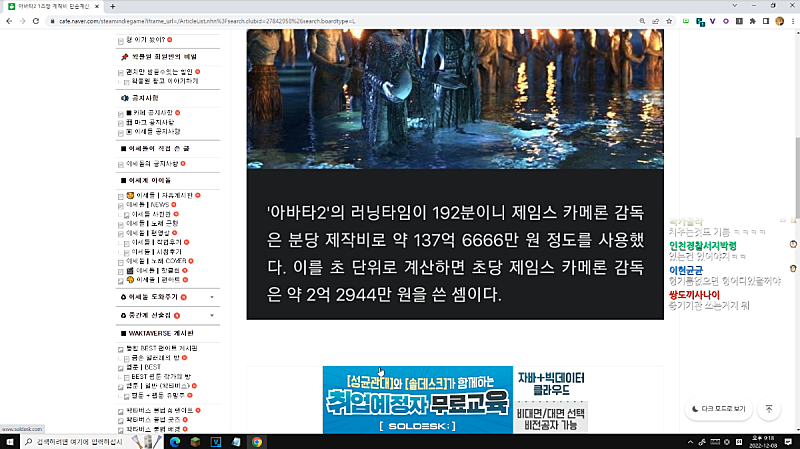
Task: Click chat username 인천경찰서지박령
Action: 703,246
